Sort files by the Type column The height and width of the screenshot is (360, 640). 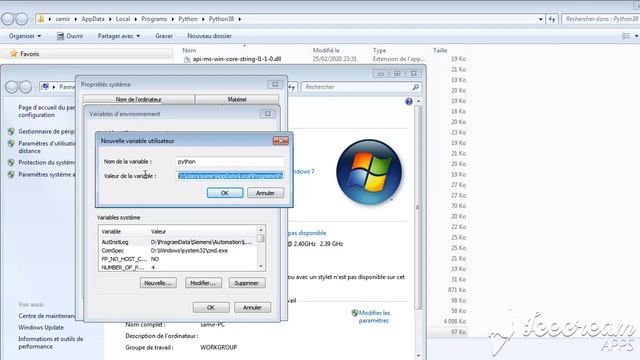tap(380, 50)
